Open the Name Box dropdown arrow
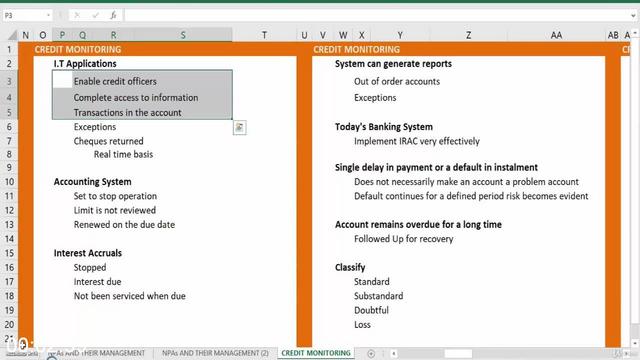Viewport: 640px width, 360px height. [48, 16]
